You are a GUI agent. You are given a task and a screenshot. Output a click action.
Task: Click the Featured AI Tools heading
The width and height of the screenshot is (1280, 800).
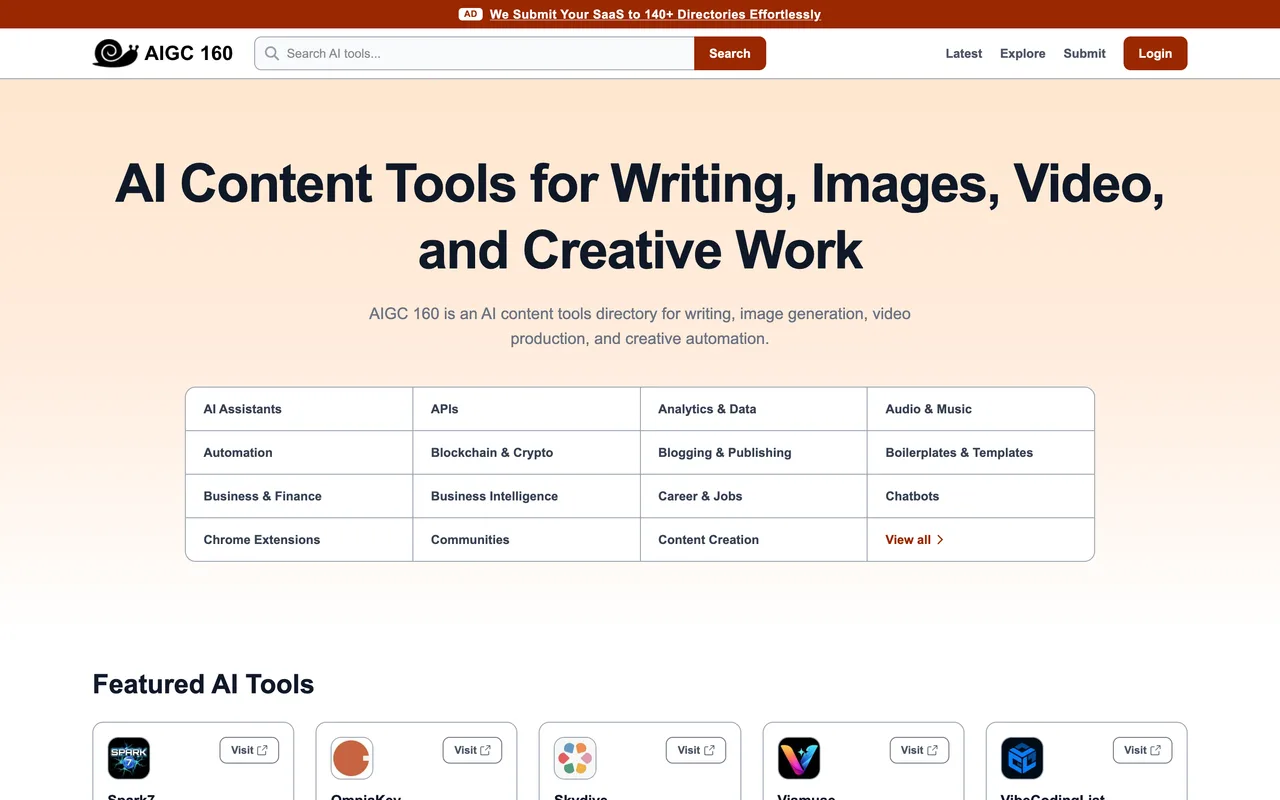pos(203,684)
